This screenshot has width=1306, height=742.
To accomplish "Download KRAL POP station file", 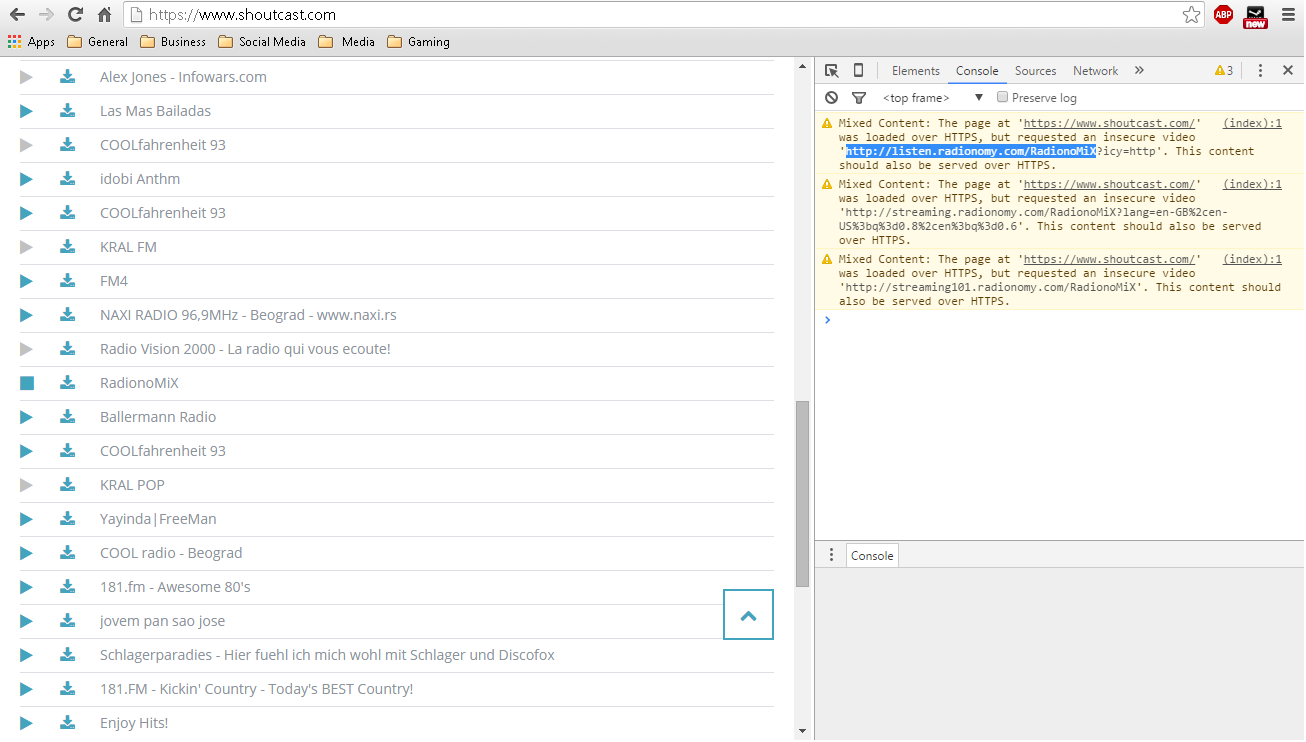I will click(x=67, y=485).
